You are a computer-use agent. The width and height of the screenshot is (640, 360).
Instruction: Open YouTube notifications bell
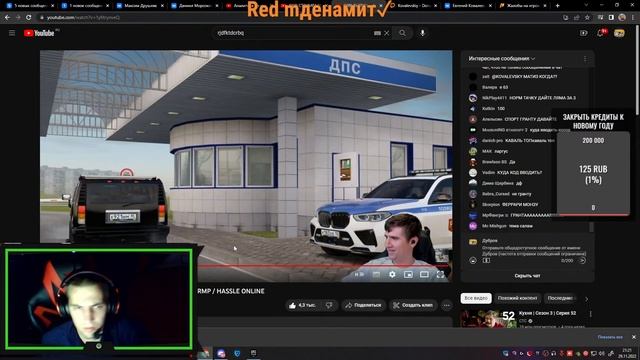click(601, 33)
